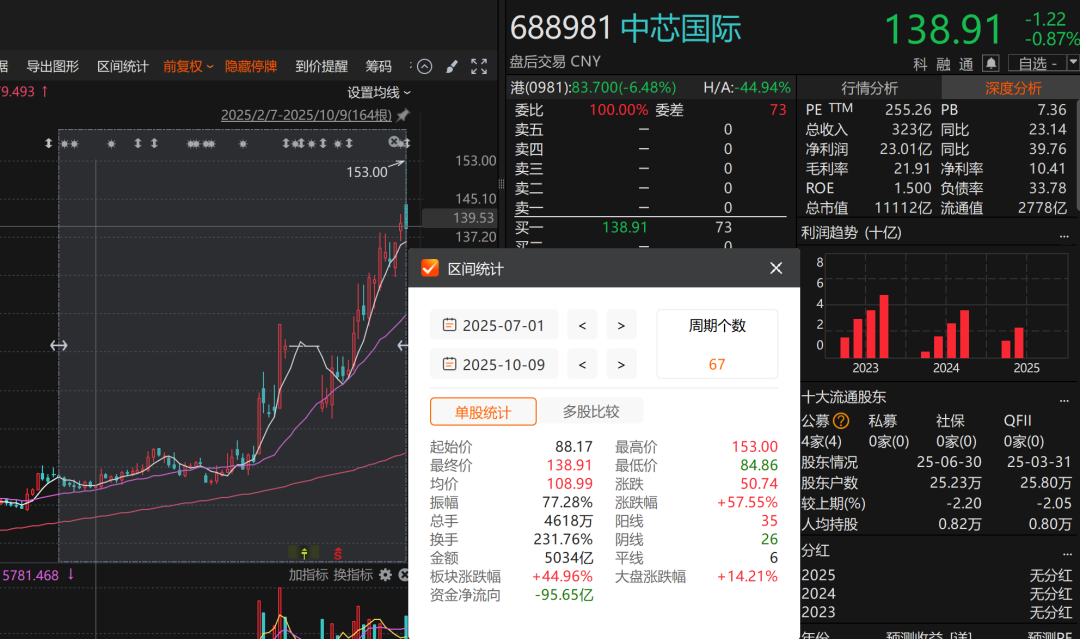
Task: Add stock via the 自选 button
Action: [x=1037, y=63]
